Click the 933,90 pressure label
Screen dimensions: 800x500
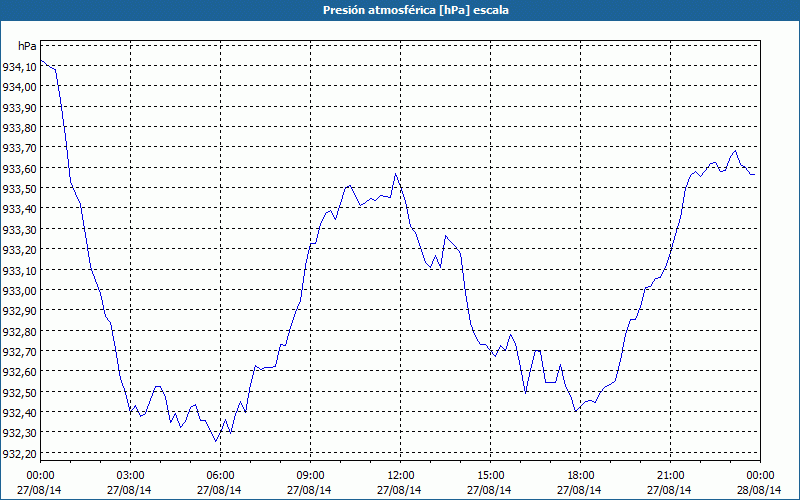(x=20, y=107)
